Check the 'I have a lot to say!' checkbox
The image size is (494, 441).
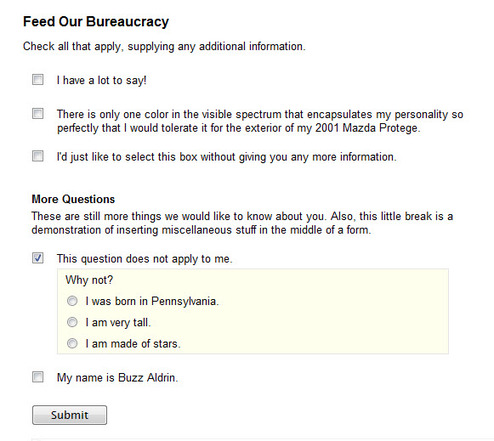click(x=38, y=80)
